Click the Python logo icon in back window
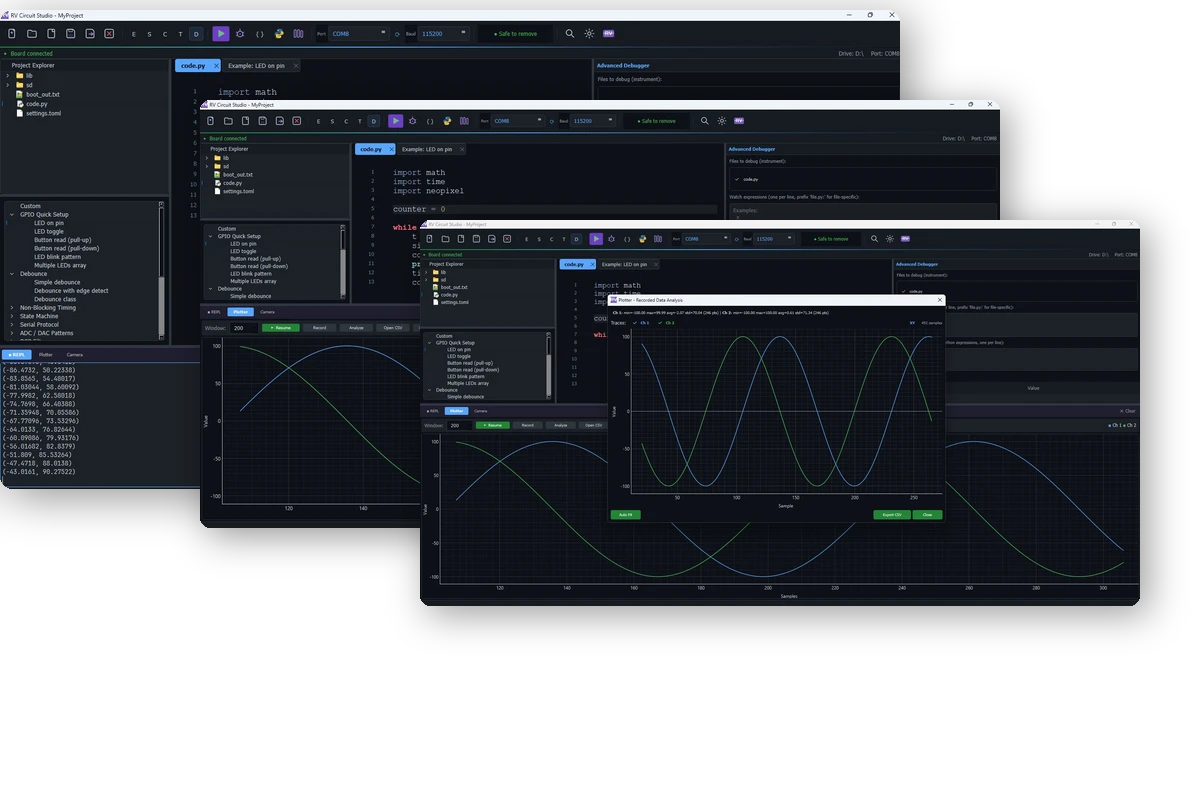The height and width of the screenshot is (800, 1200). pyautogui.click(x=279, y=34)
